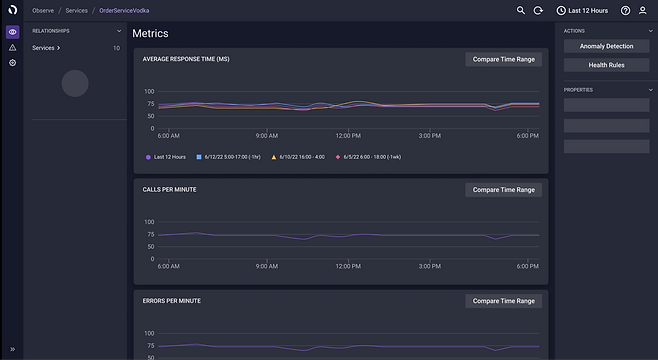Click the Services count 10

point(116,48)
